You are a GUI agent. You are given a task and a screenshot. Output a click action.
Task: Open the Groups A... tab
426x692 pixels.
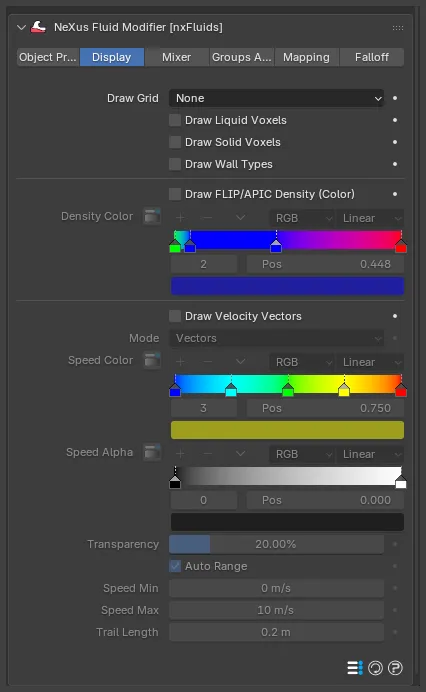(241, 57)
